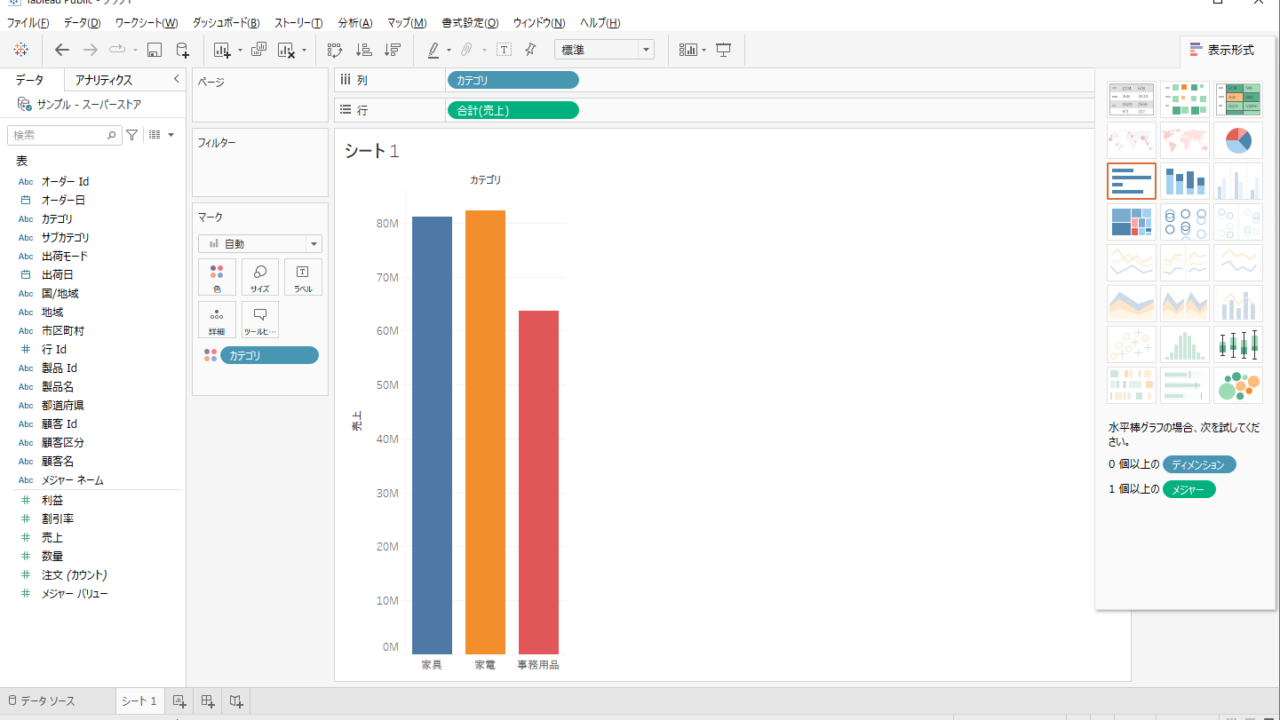Select the packed bubbles chart in Show Me
Viewport: 1280px width, 720px height.
[x=1238, y=385]
